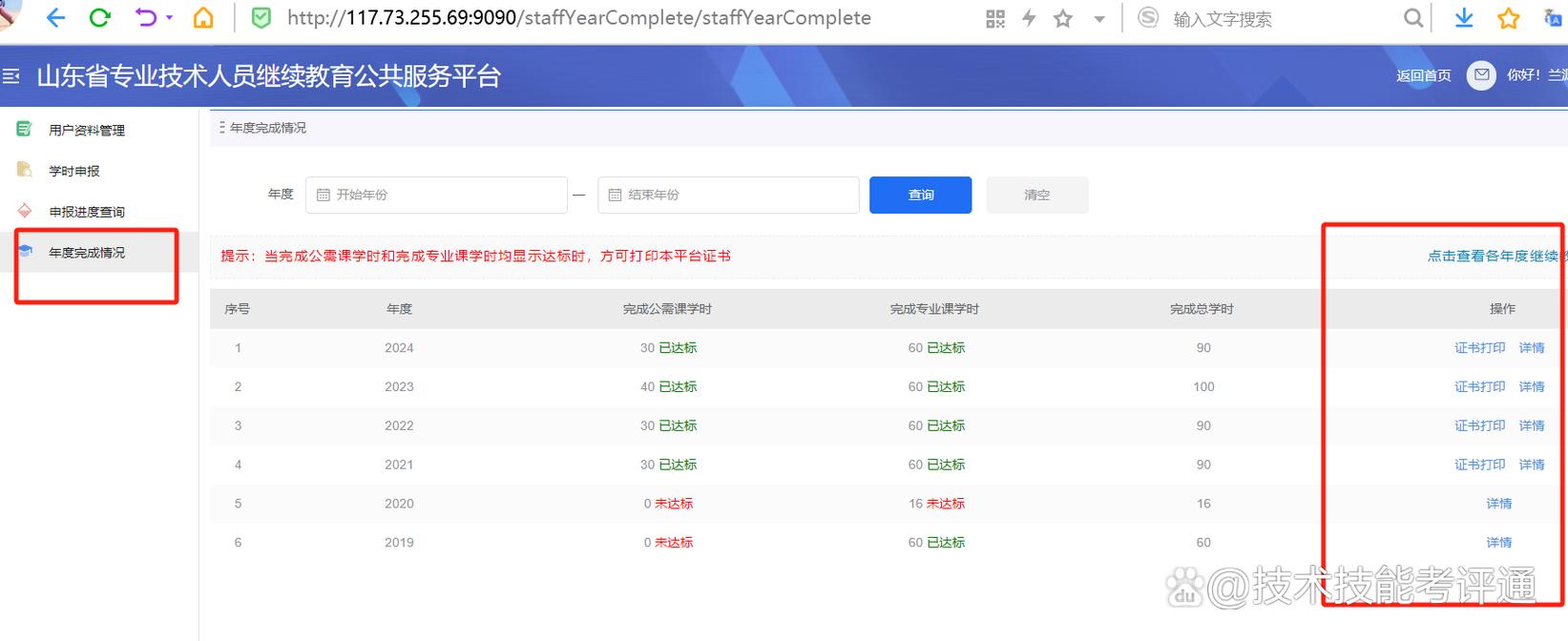Click the blue 查询 button
Viewport: 1568px width, 641px height.
click(x=920, y=195)
